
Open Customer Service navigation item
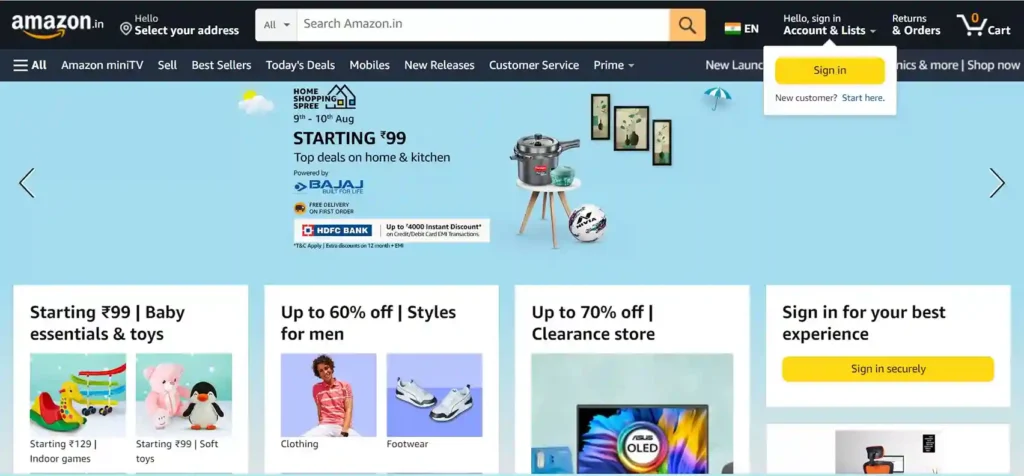pos(534,65)
